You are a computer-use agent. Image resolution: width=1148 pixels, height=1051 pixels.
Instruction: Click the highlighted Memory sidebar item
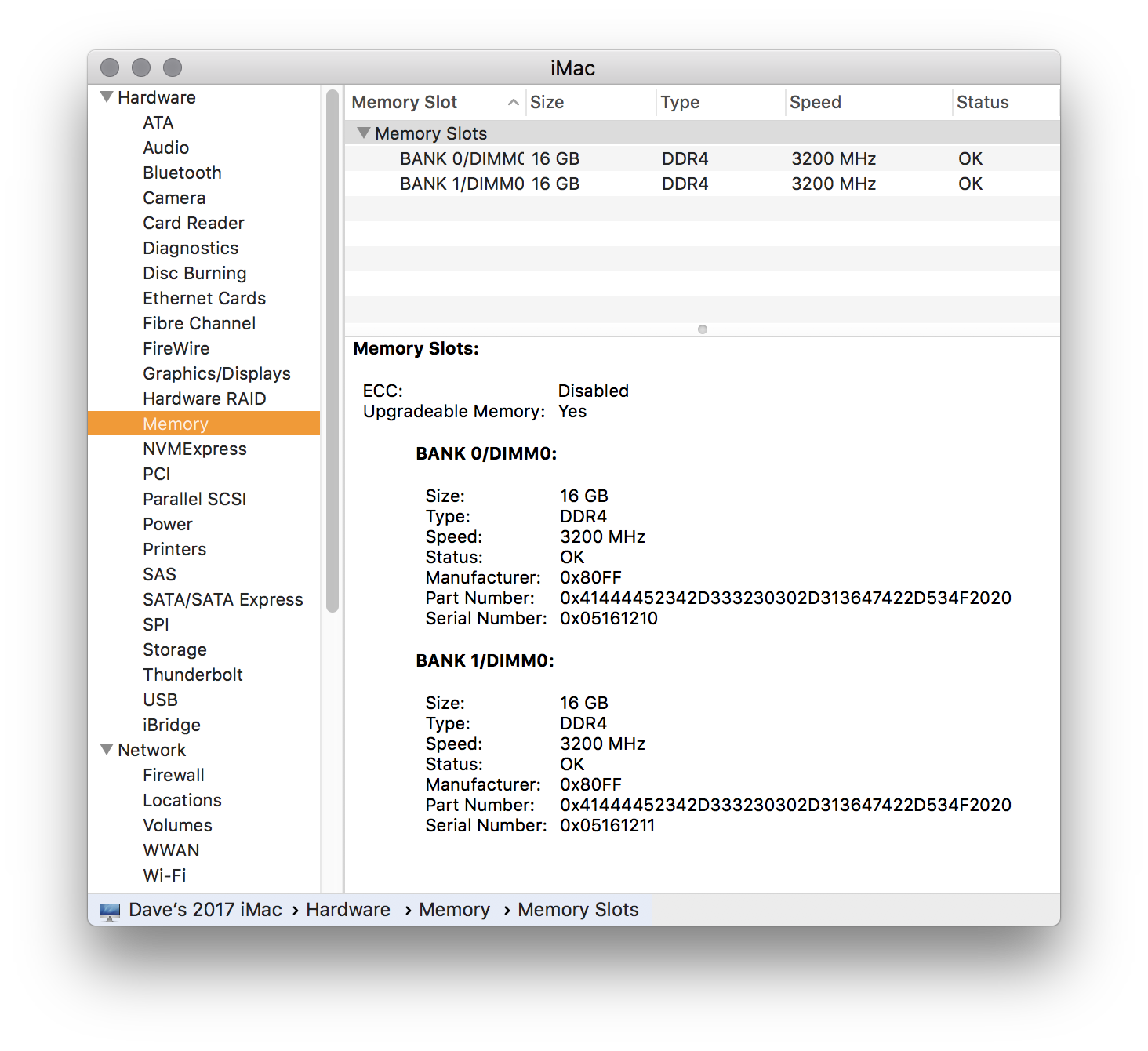[204, 424]
